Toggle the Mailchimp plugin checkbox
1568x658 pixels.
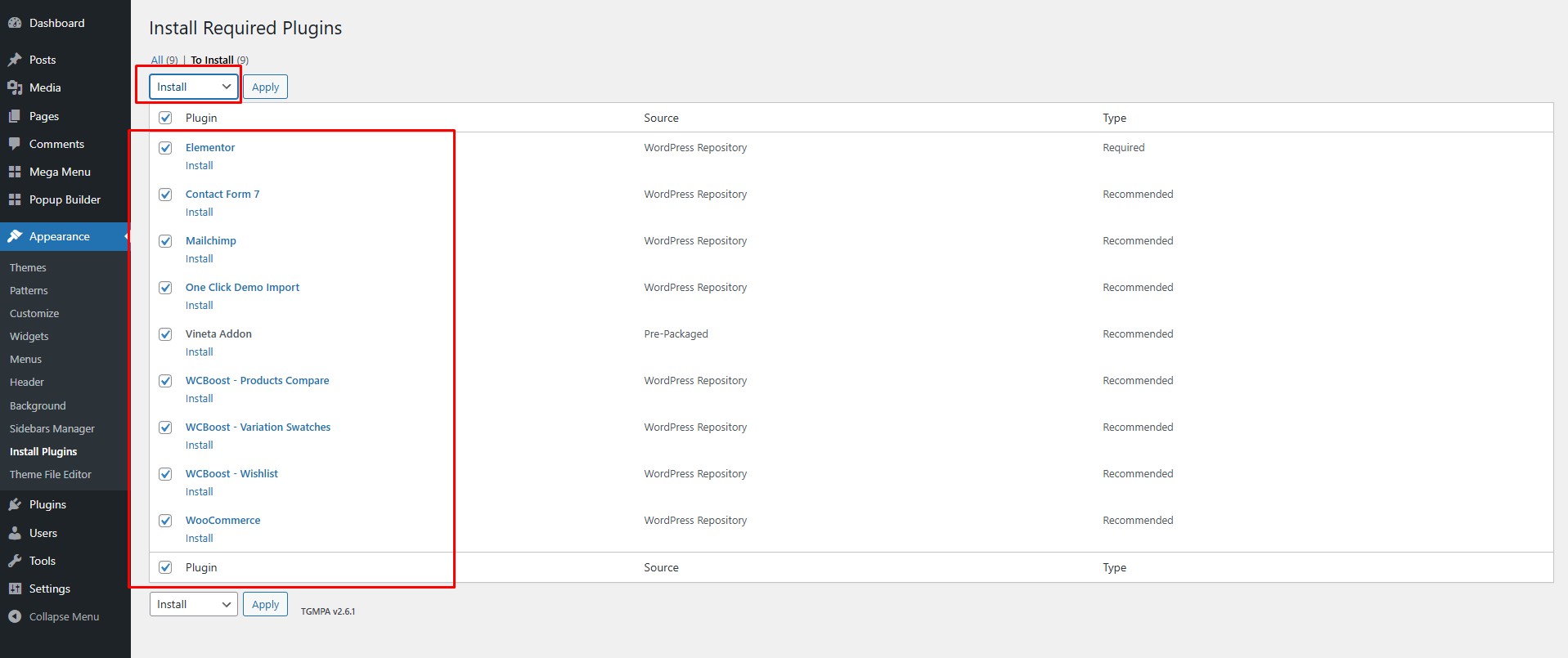tap(165, 241)
